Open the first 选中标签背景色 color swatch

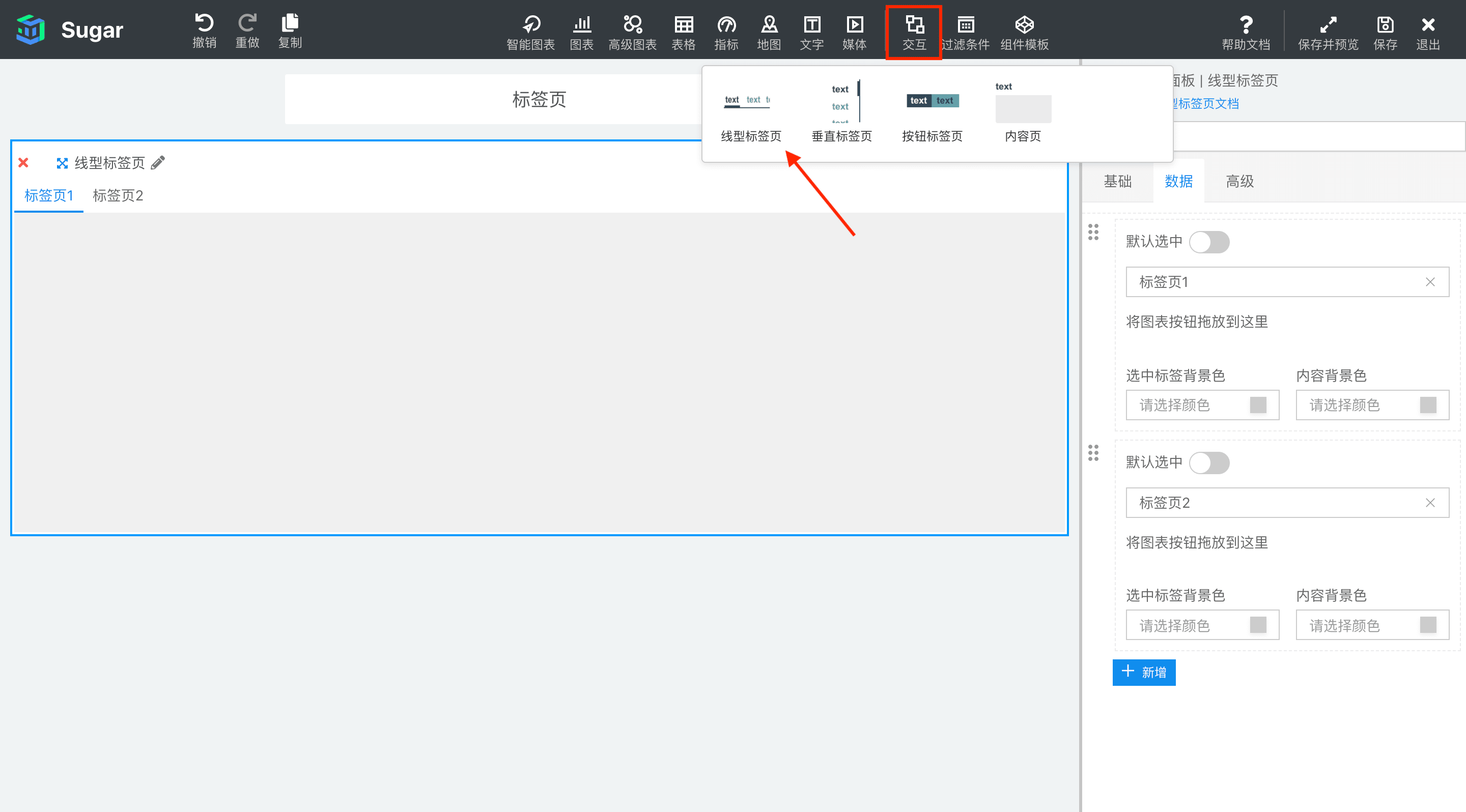click(1258, 405)
